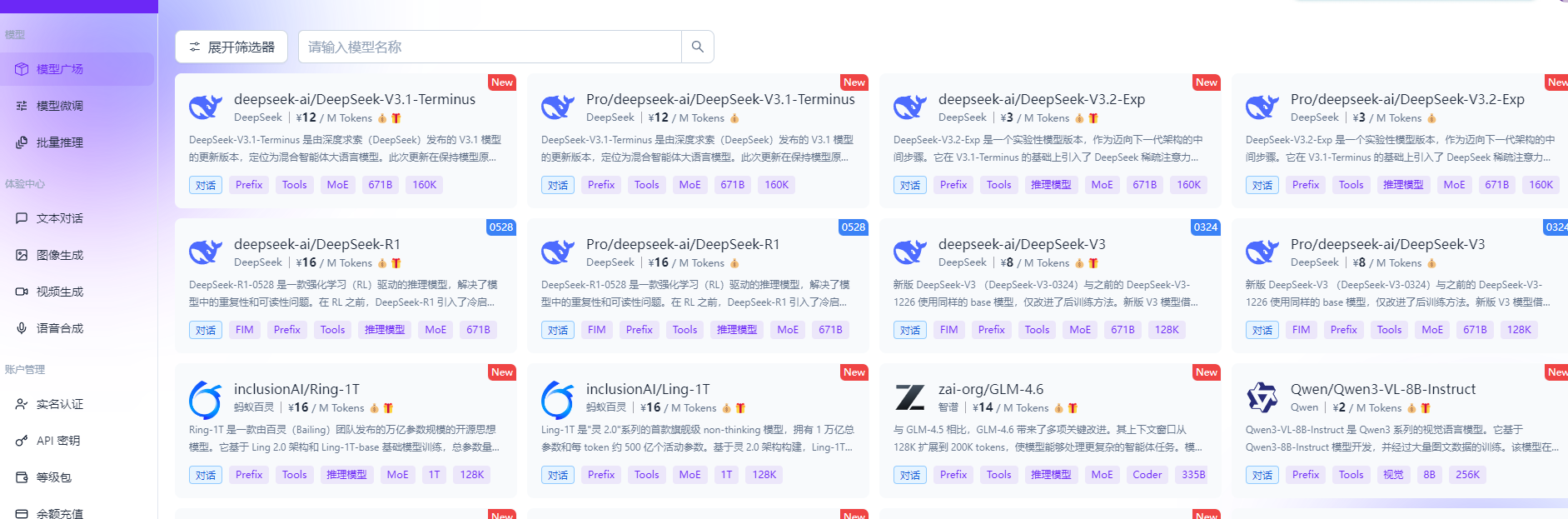Open 实名认证 in account management
1568x519 pixels.
click(60, 404)
